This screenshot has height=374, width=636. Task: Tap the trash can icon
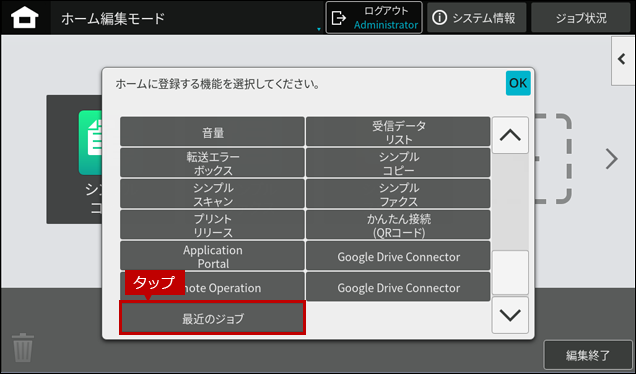coord(23,348)
